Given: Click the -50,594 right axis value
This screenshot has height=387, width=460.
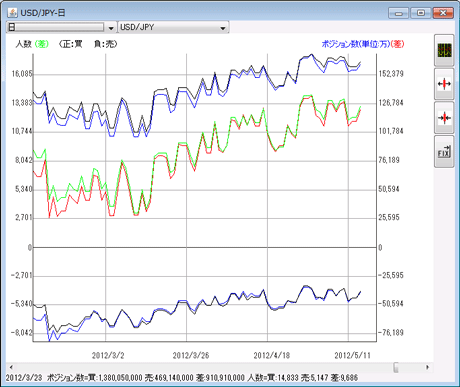Looking at the screenshot, I should tap(391, 304).
